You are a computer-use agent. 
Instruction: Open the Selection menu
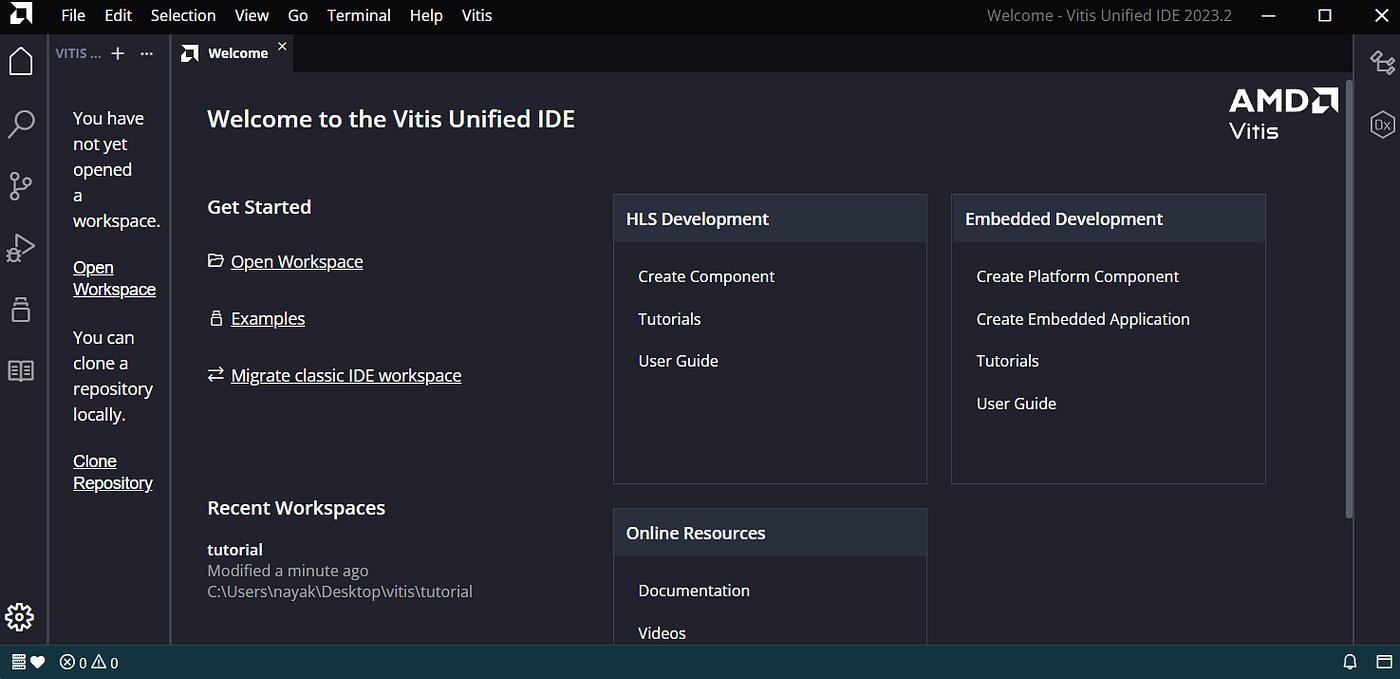(x=183, y=15)
